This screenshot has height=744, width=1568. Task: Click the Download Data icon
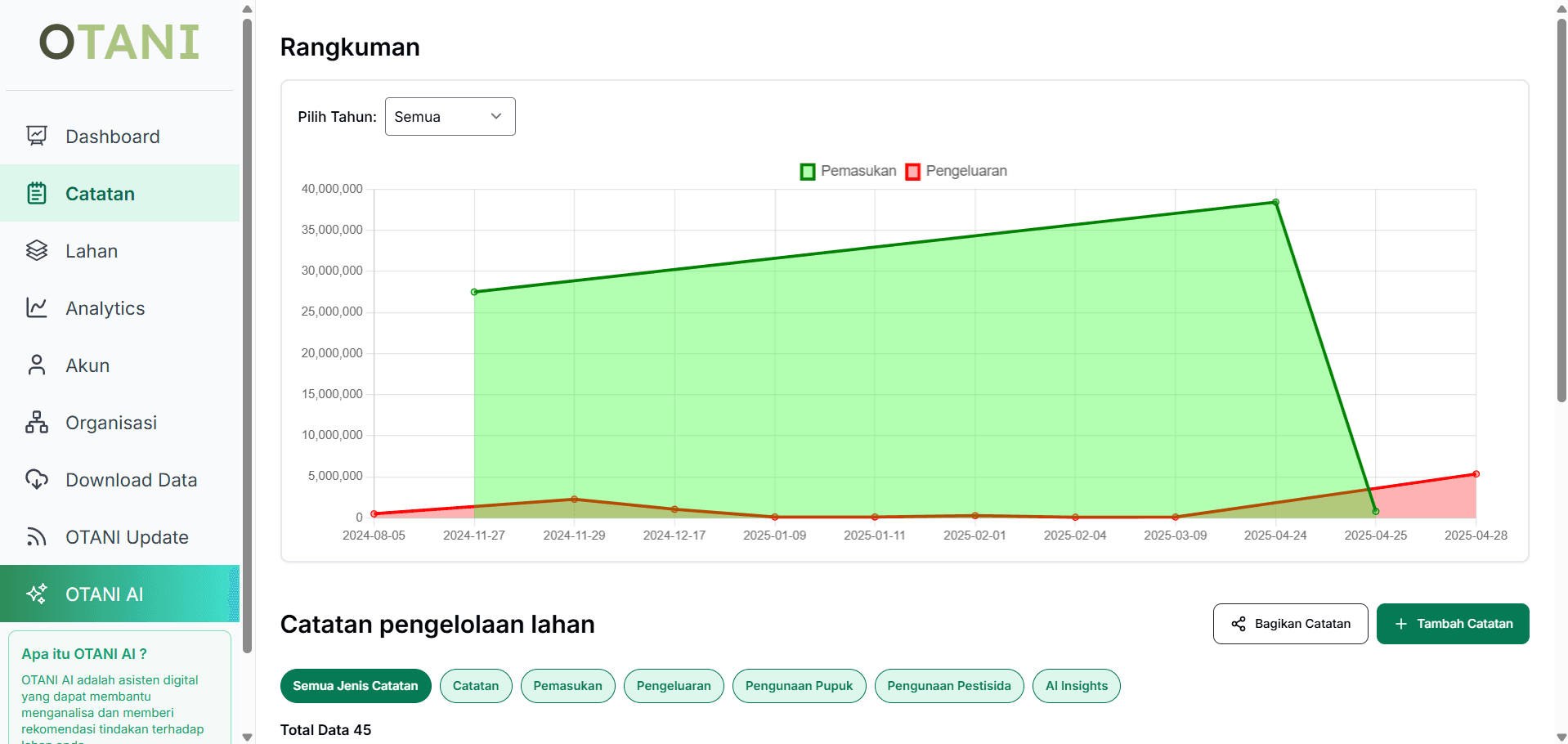(x=37, y=479)
